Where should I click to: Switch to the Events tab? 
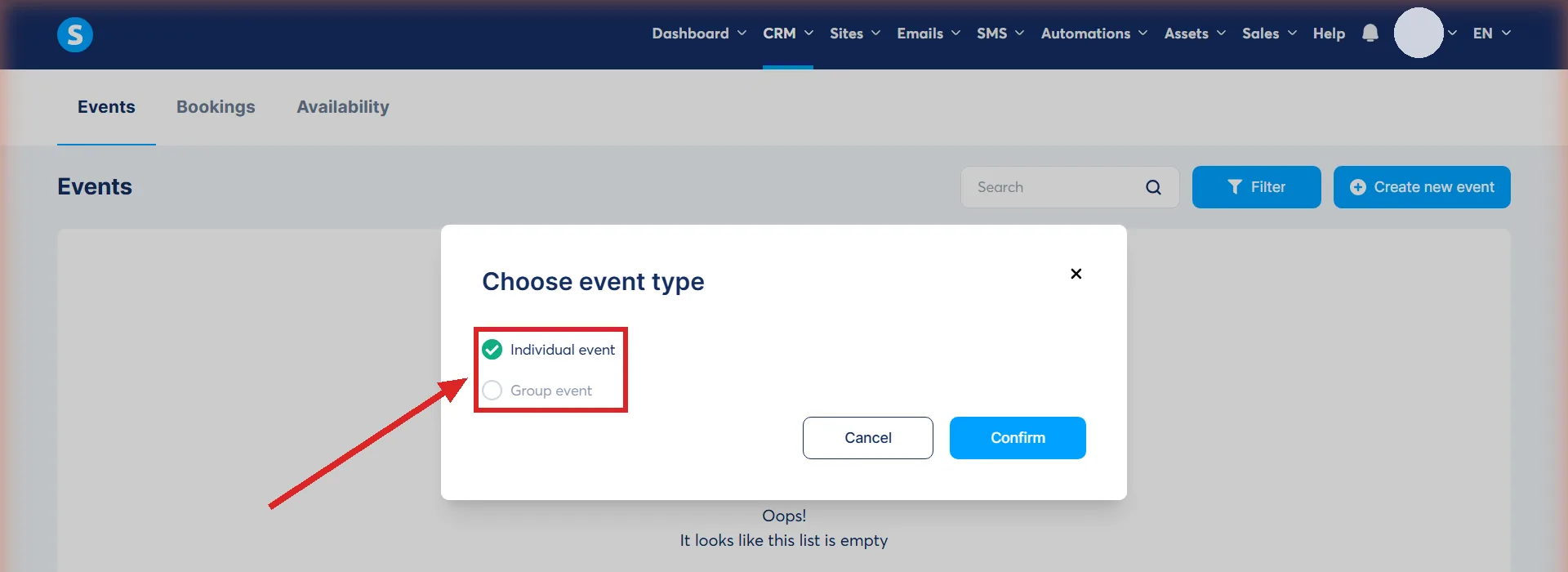coord(106,107)
